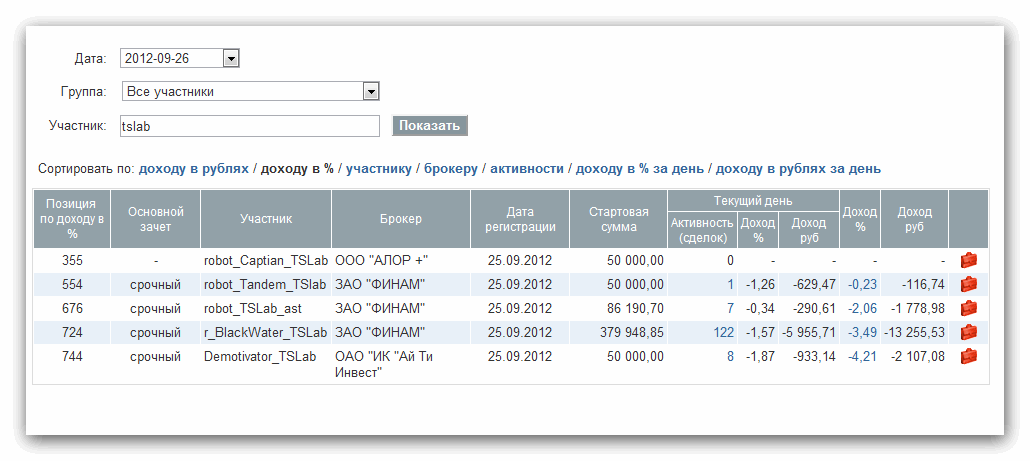
Task: Click activity value 122 for r_BlackWater_TSLab
Action: pos(723,332)
